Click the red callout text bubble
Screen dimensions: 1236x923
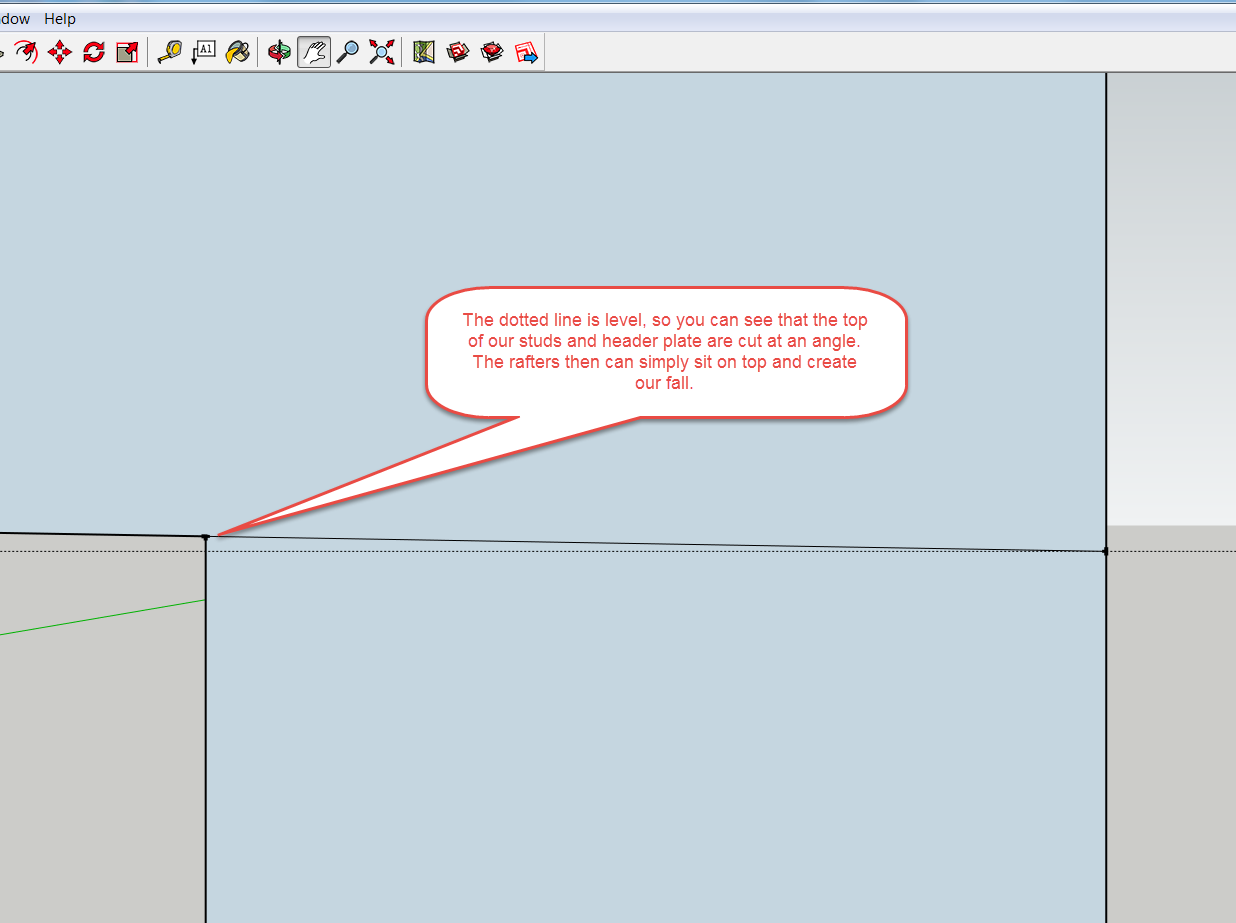tap(665, 350)
